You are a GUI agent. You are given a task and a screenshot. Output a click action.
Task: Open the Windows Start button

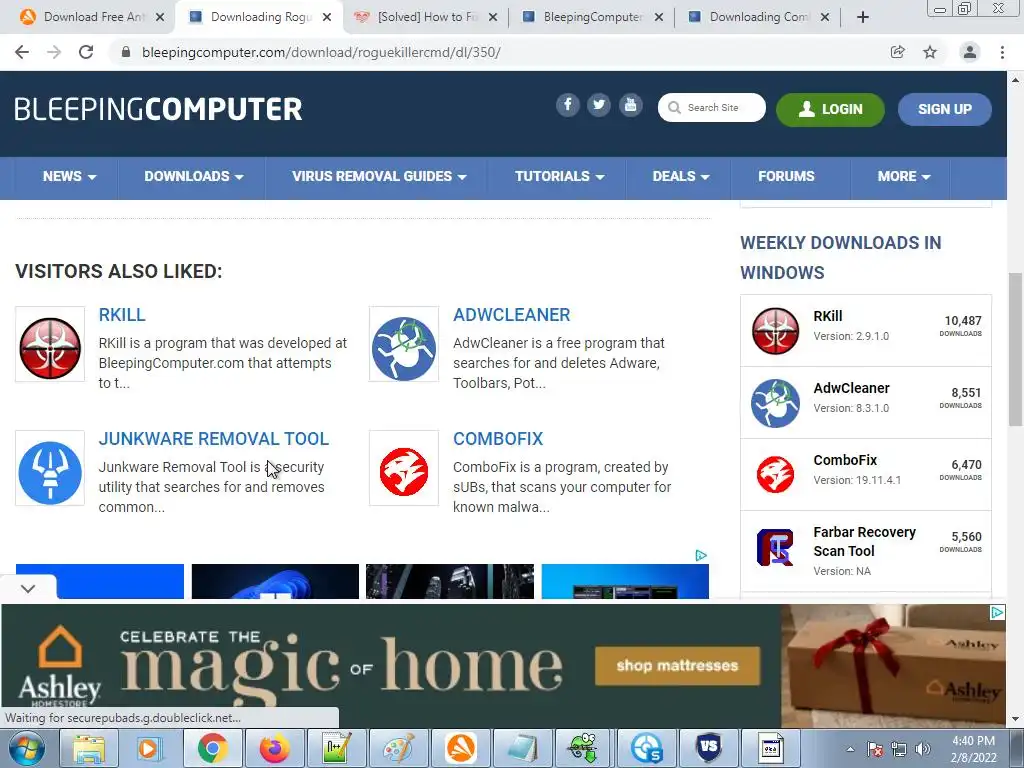coord(27,748)
